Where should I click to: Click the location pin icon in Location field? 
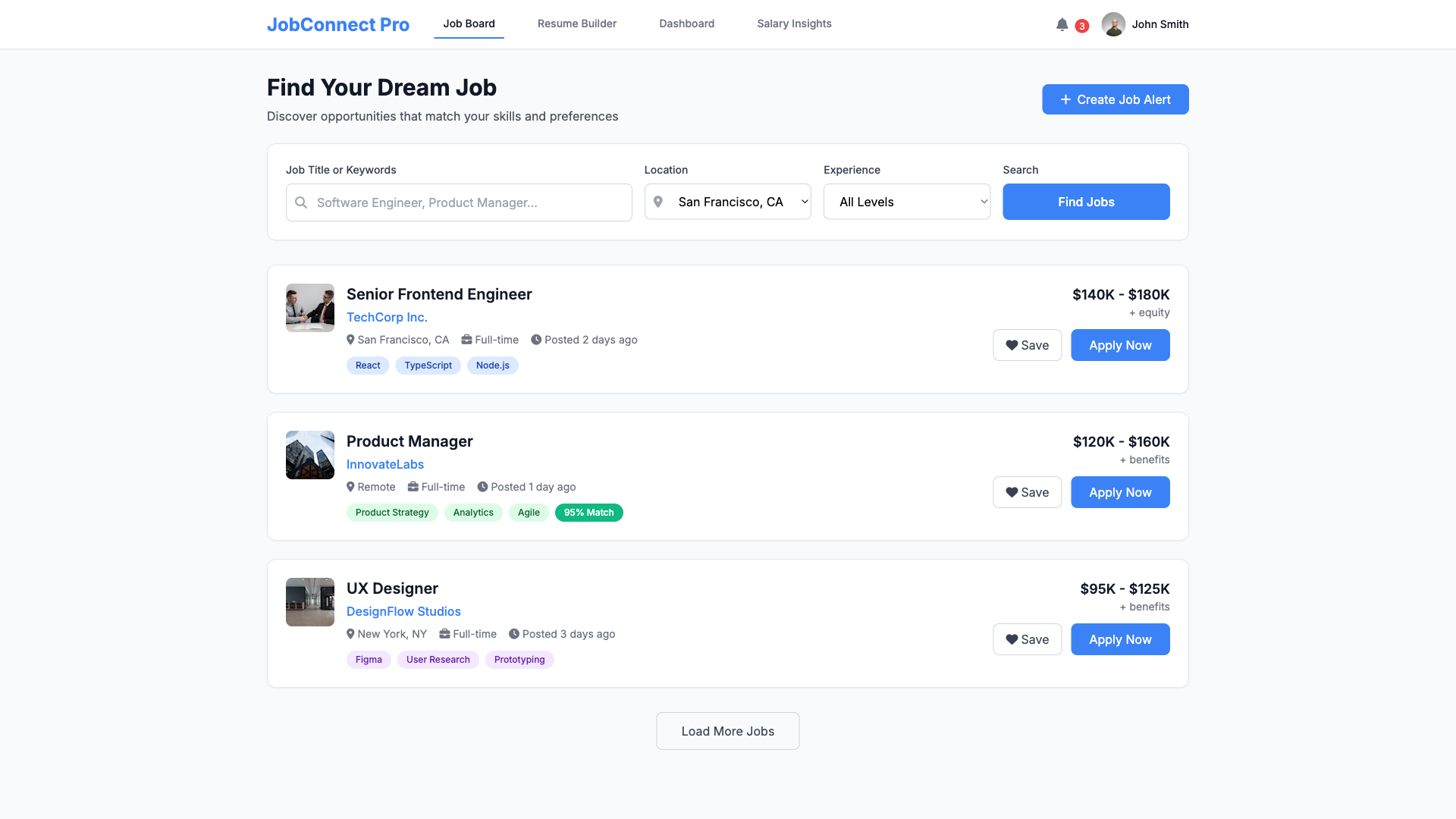(658, 202)
